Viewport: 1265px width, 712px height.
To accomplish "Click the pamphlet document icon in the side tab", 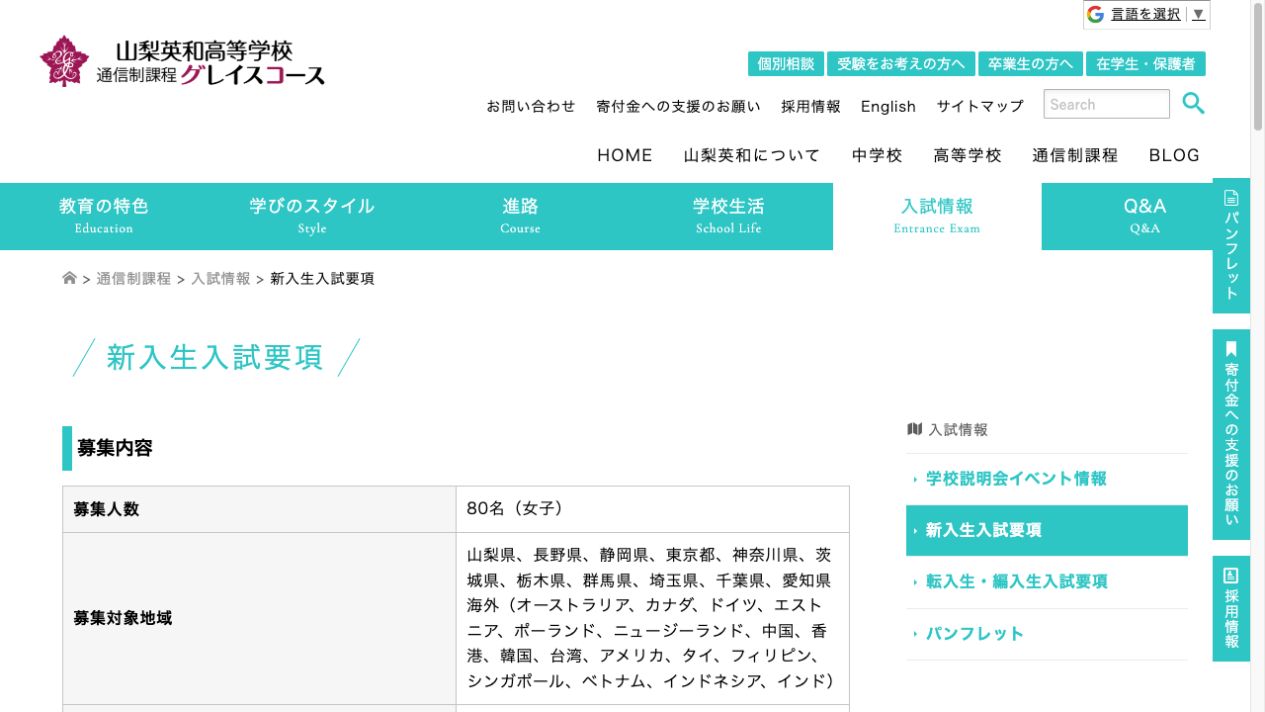I will tap(1231, 198).
